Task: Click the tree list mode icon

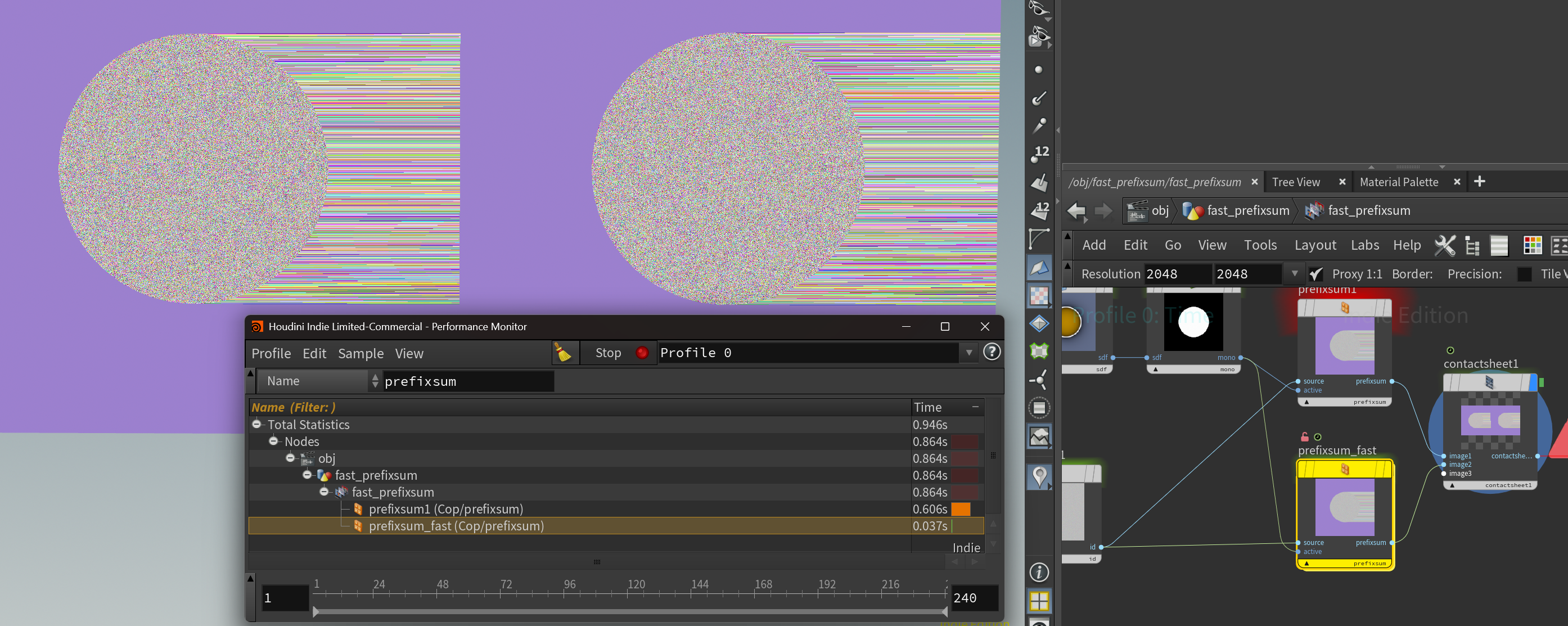Action: 1472,245
